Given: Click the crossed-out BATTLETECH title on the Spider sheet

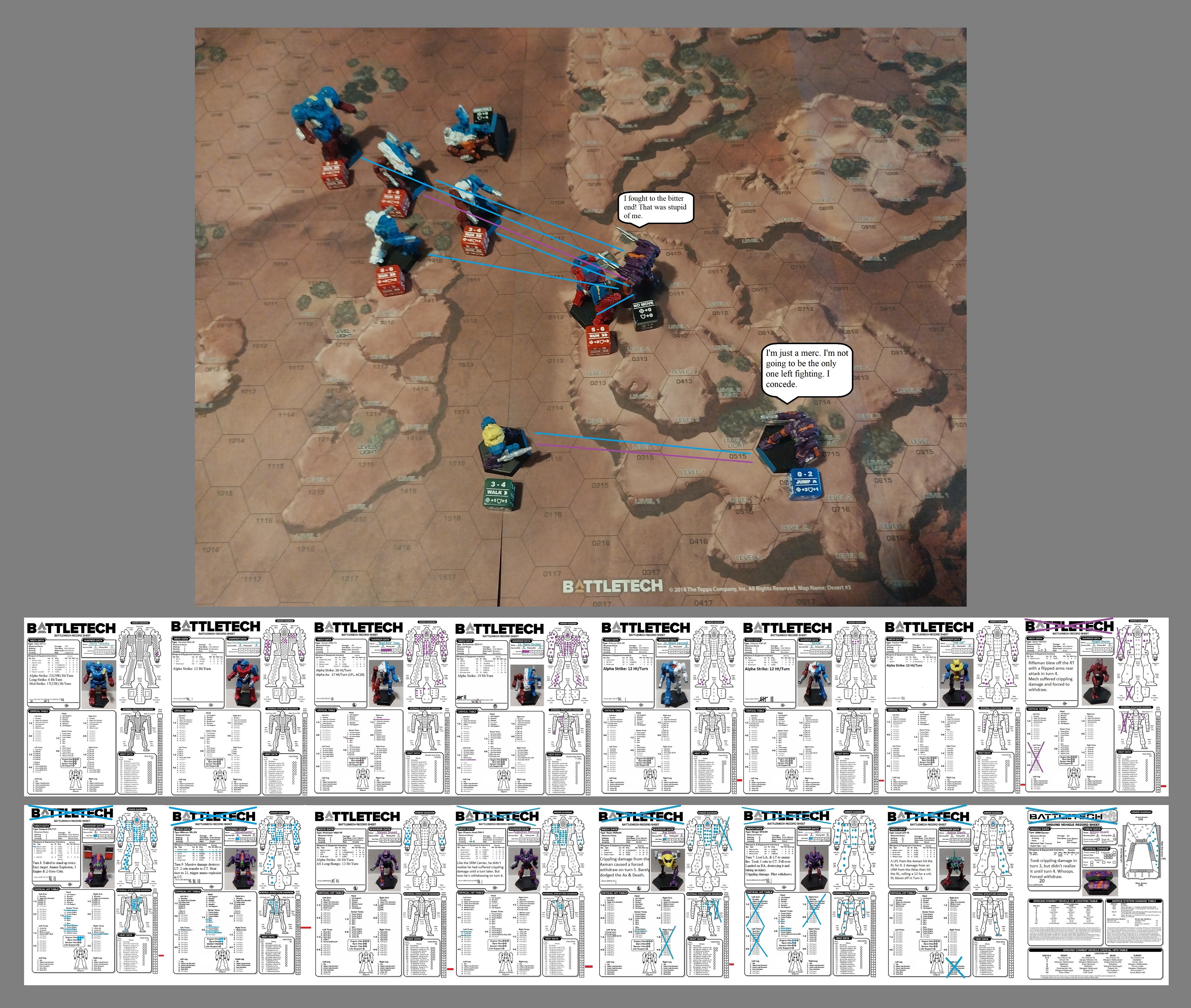Looking at the screenshot, I should (1069, 626).
